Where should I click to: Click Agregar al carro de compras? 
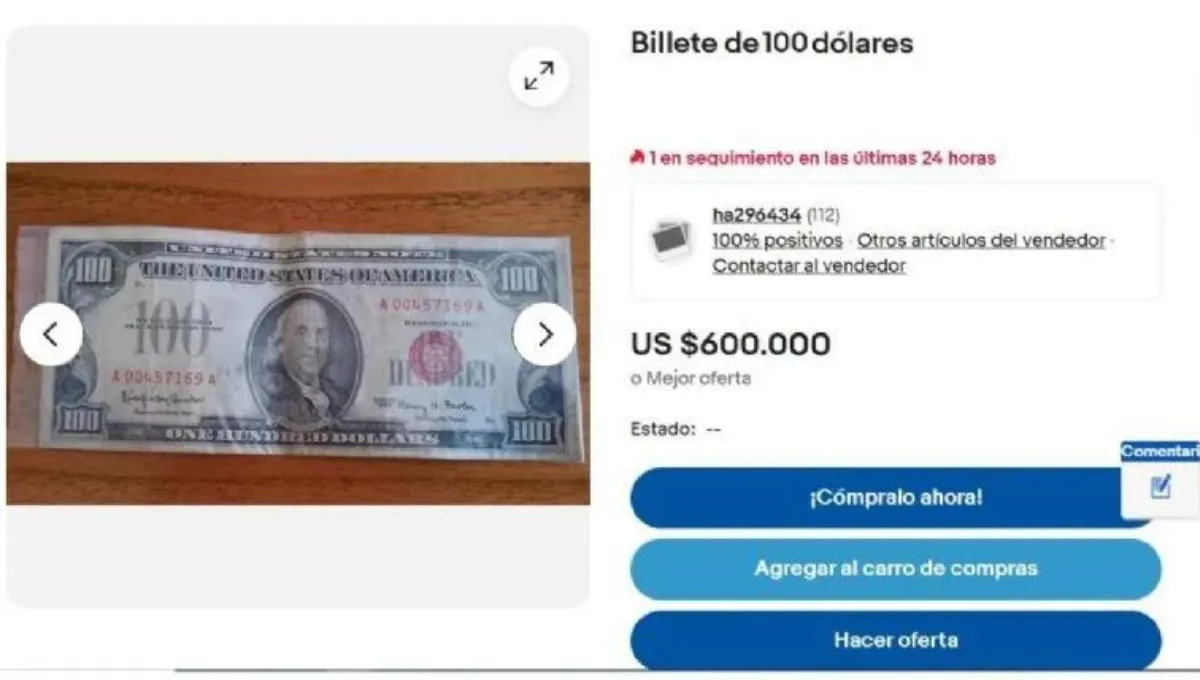[896, 569]
